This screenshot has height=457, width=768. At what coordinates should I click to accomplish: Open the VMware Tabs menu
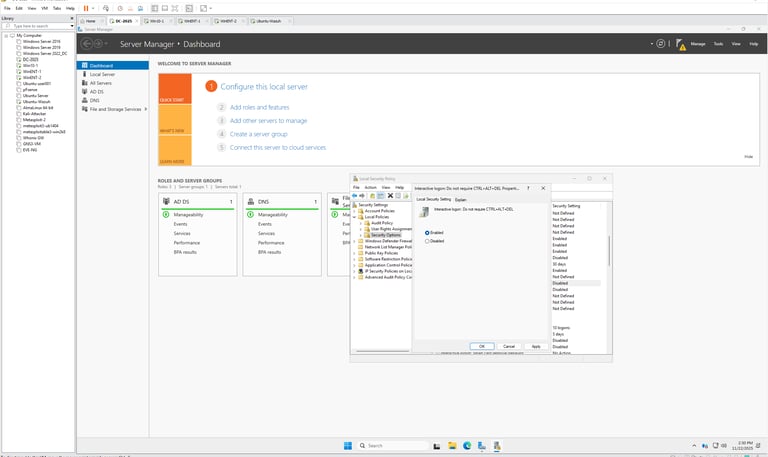coord(57,8)
